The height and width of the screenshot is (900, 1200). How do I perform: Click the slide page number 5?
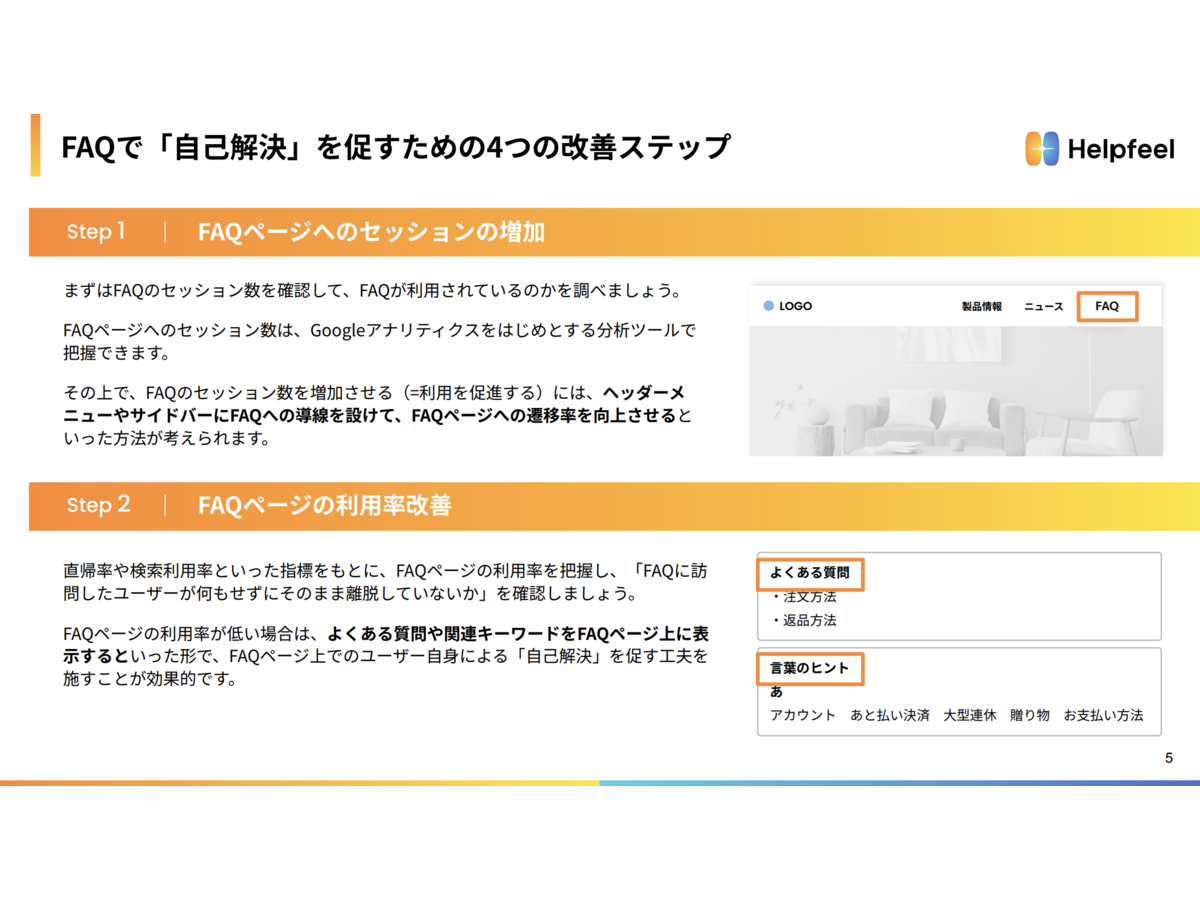click(1169, 758)
